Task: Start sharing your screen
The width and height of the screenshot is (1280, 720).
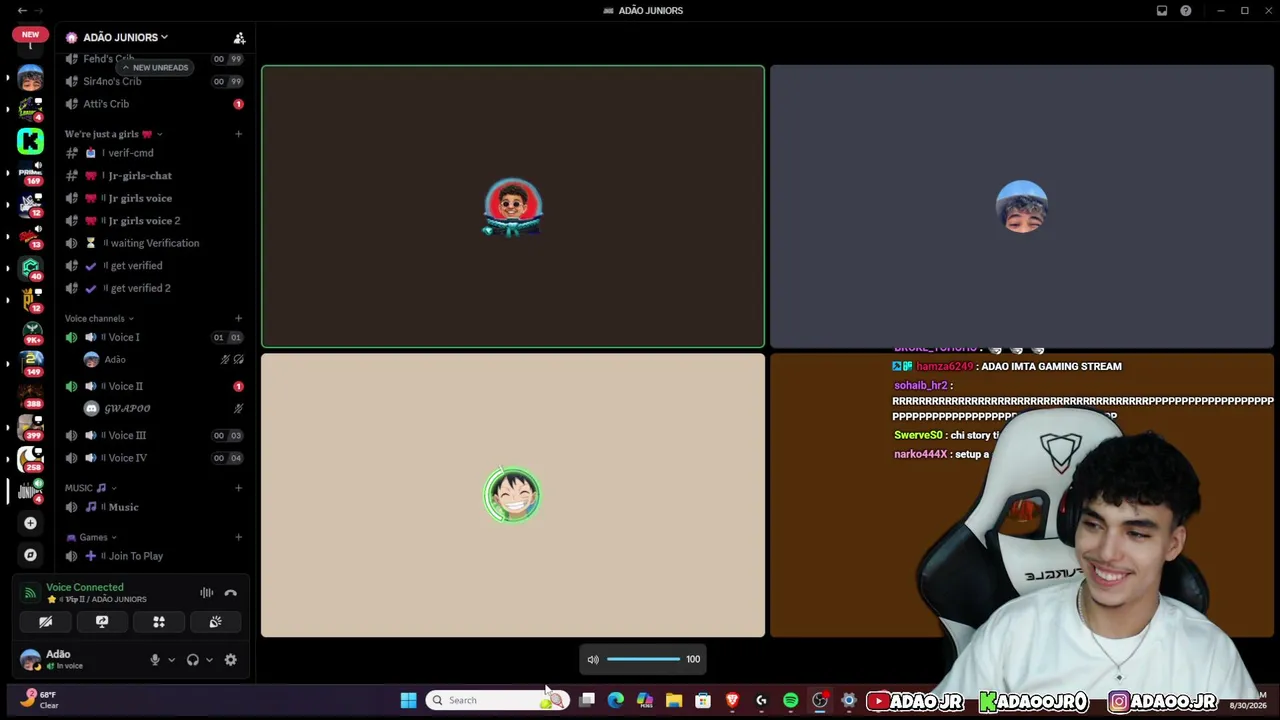Action: click(102, 622)
